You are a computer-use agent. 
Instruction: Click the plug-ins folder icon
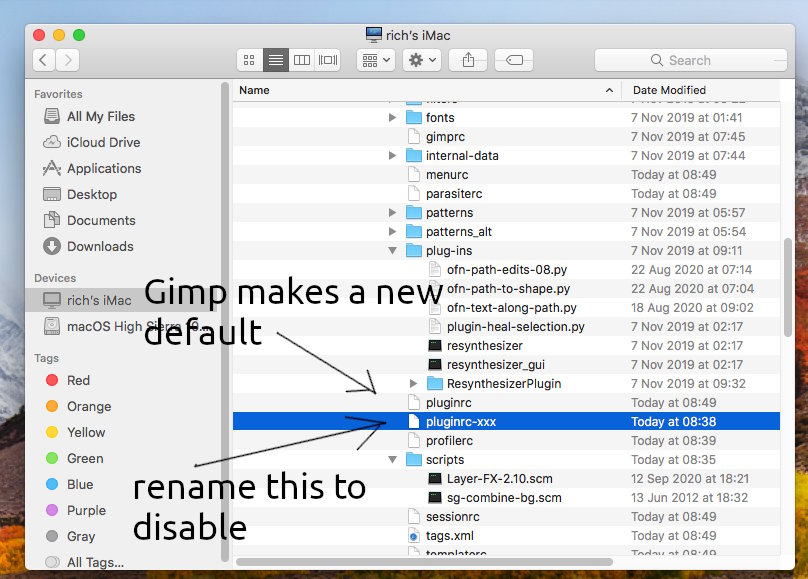(x=414, y=251)
